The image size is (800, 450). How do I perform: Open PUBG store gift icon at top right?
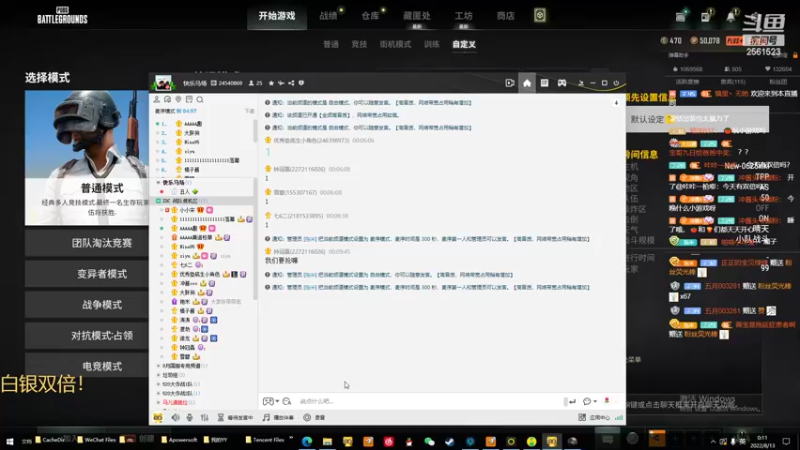tap(681, 16)
